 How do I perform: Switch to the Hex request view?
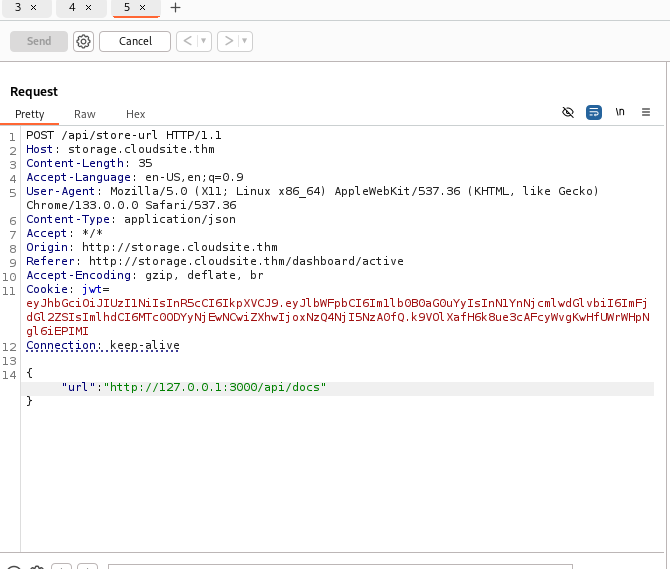(135, 115)
